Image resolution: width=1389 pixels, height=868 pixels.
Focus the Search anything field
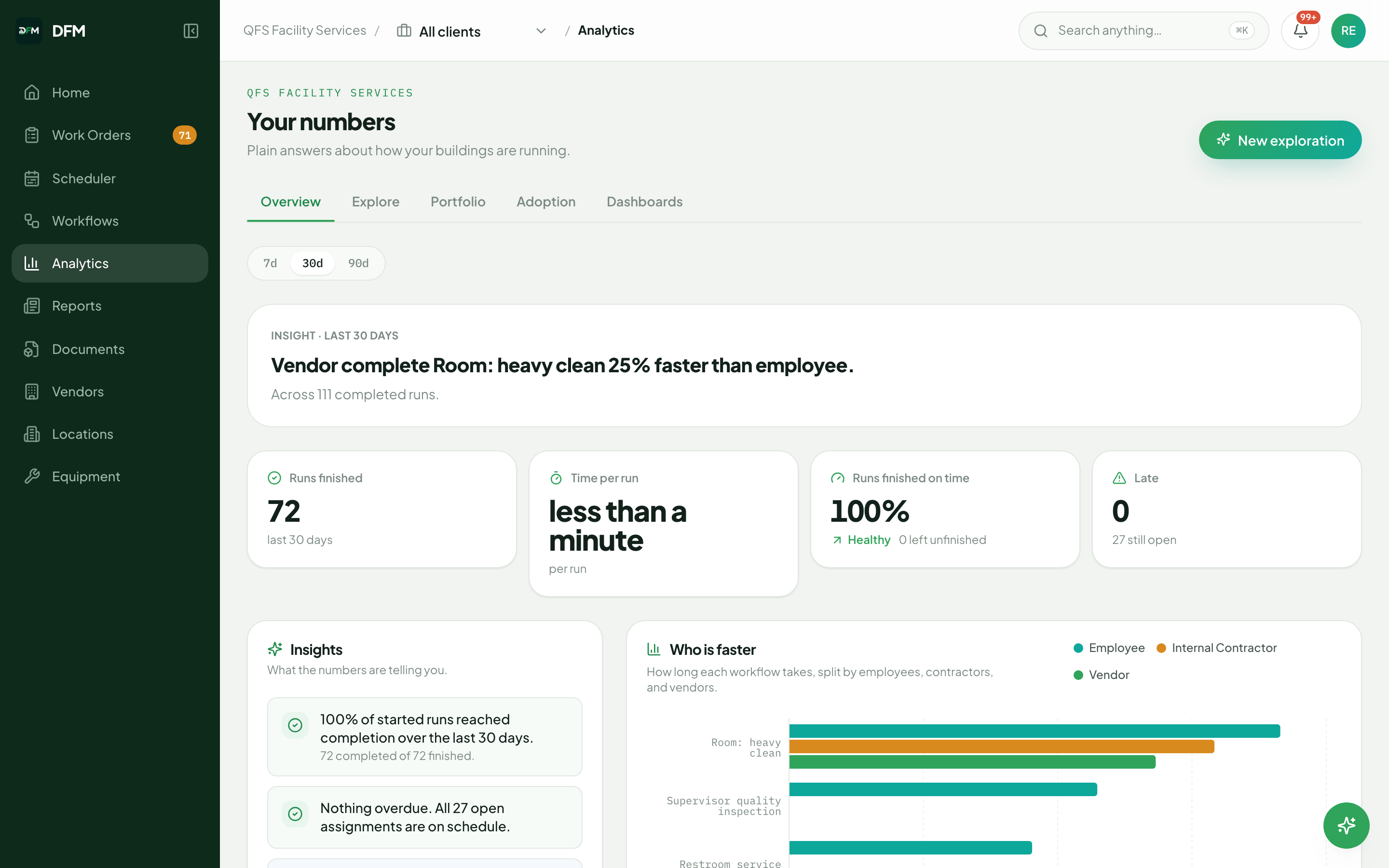(x=1144, y=30)
